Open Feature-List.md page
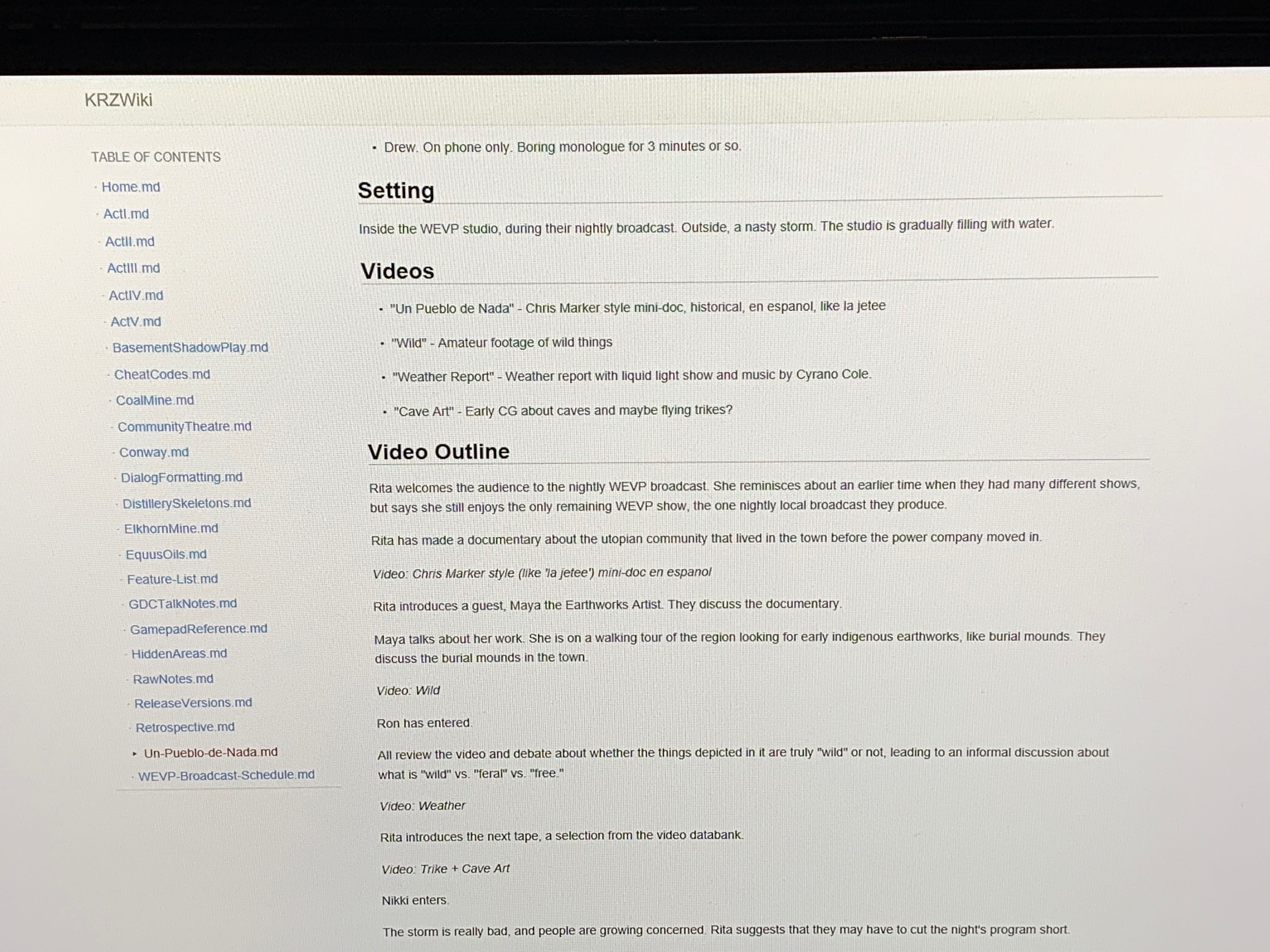 coord(172,580)
